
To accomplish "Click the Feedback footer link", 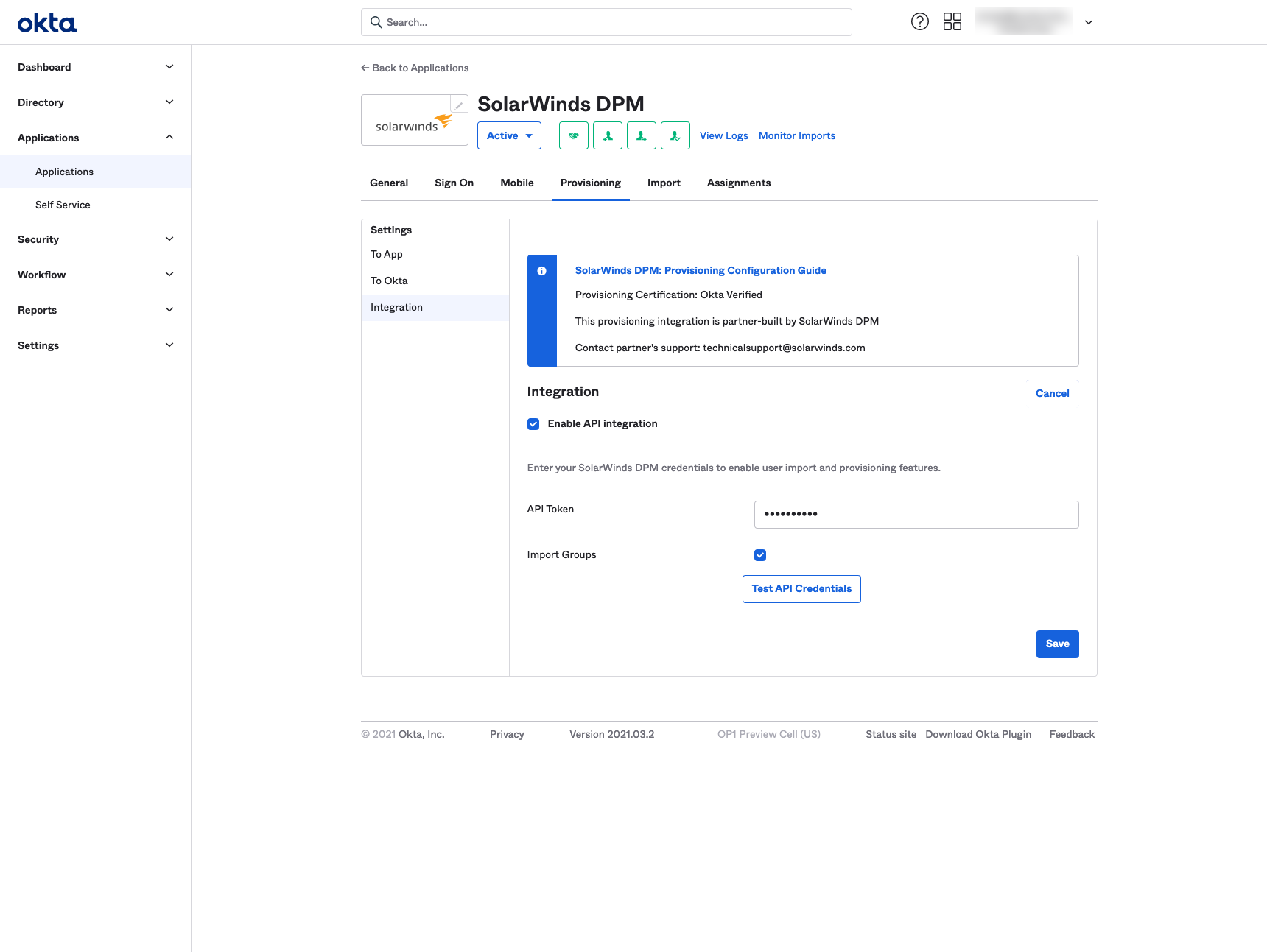I will [1072, 734].
